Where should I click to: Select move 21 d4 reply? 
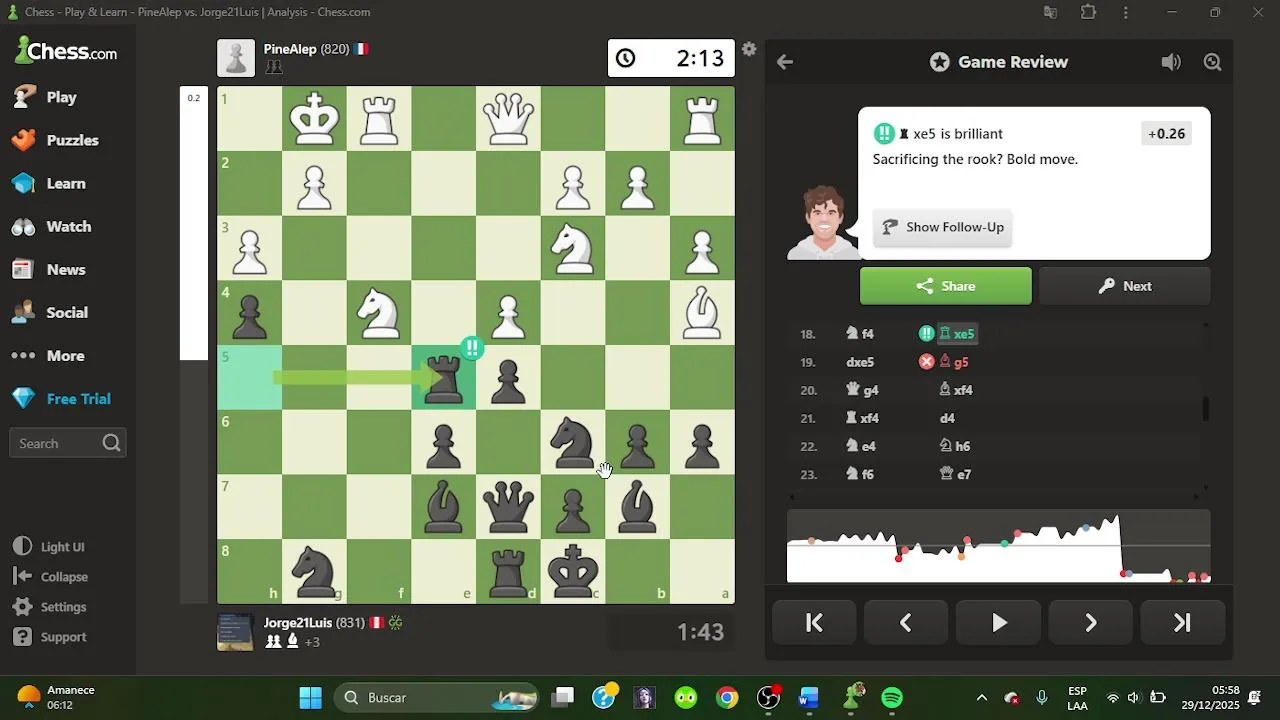[947, 418]
